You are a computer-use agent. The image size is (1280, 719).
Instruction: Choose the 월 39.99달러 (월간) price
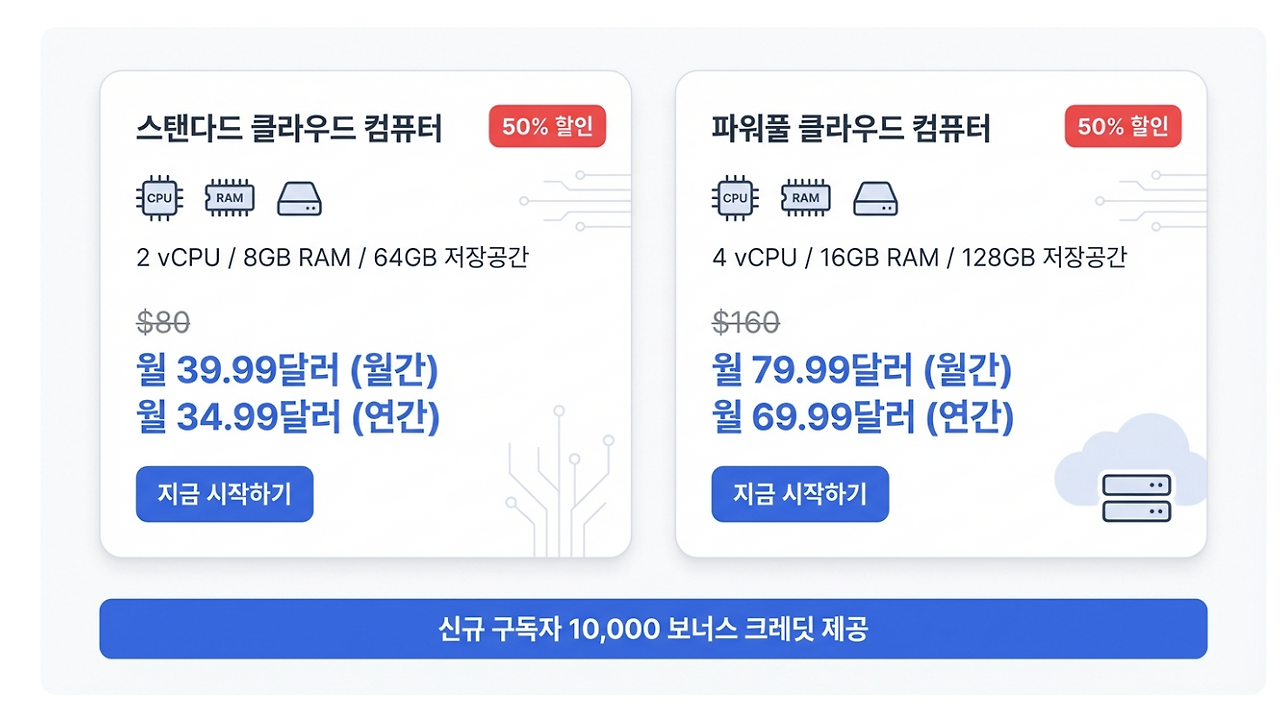click(x=287, y=371)
